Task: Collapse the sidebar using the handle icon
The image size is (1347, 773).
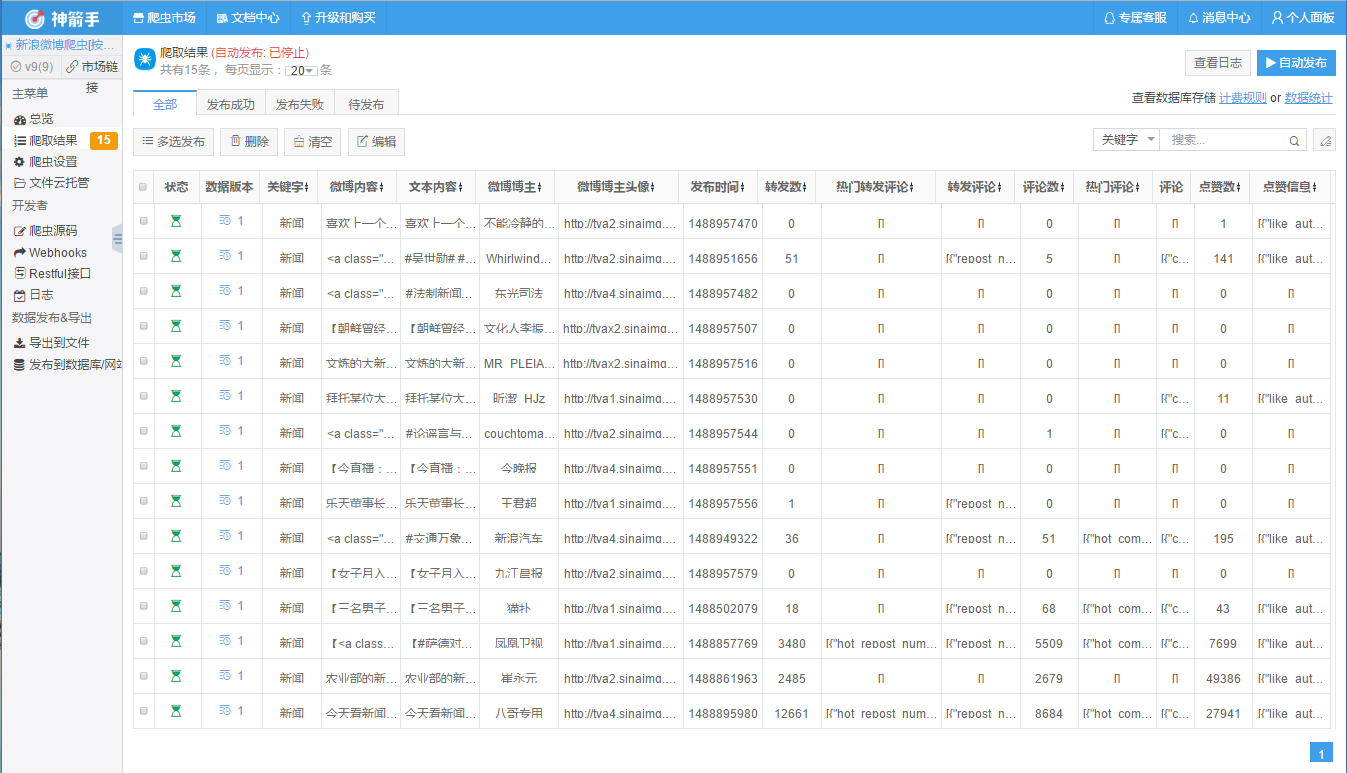Action: tap(117, 238)
